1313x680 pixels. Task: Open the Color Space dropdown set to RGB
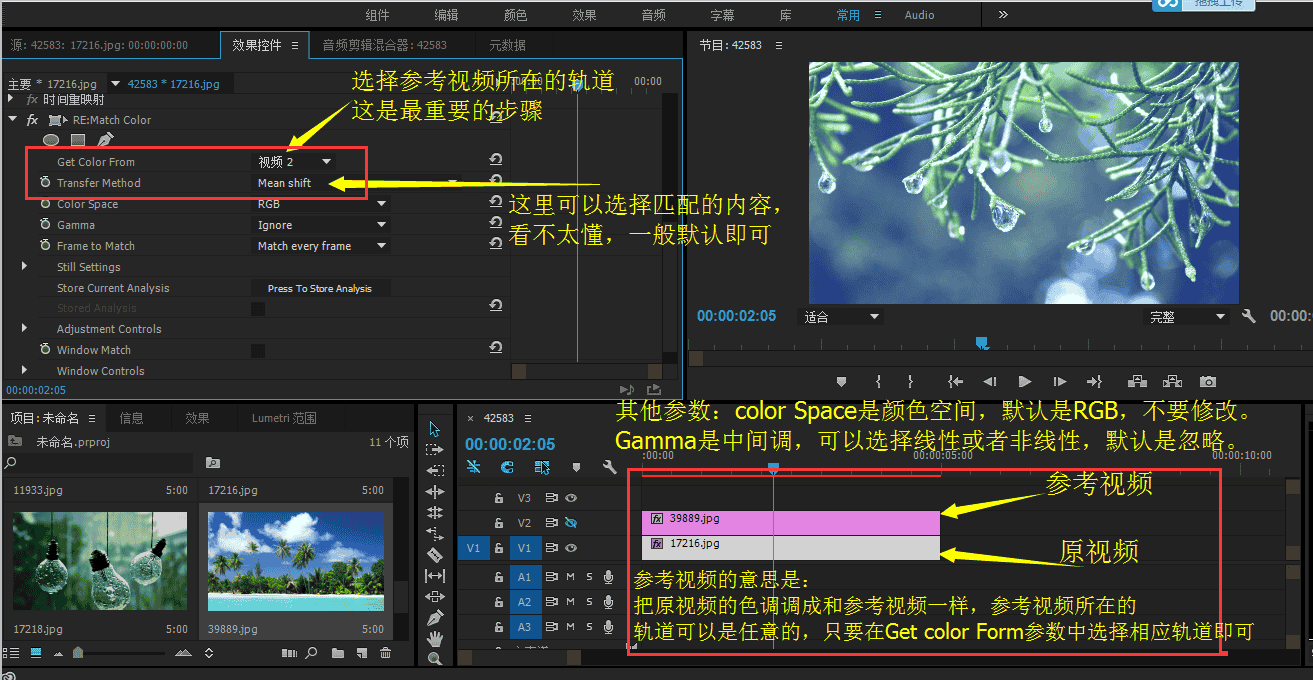click(320, 203)
